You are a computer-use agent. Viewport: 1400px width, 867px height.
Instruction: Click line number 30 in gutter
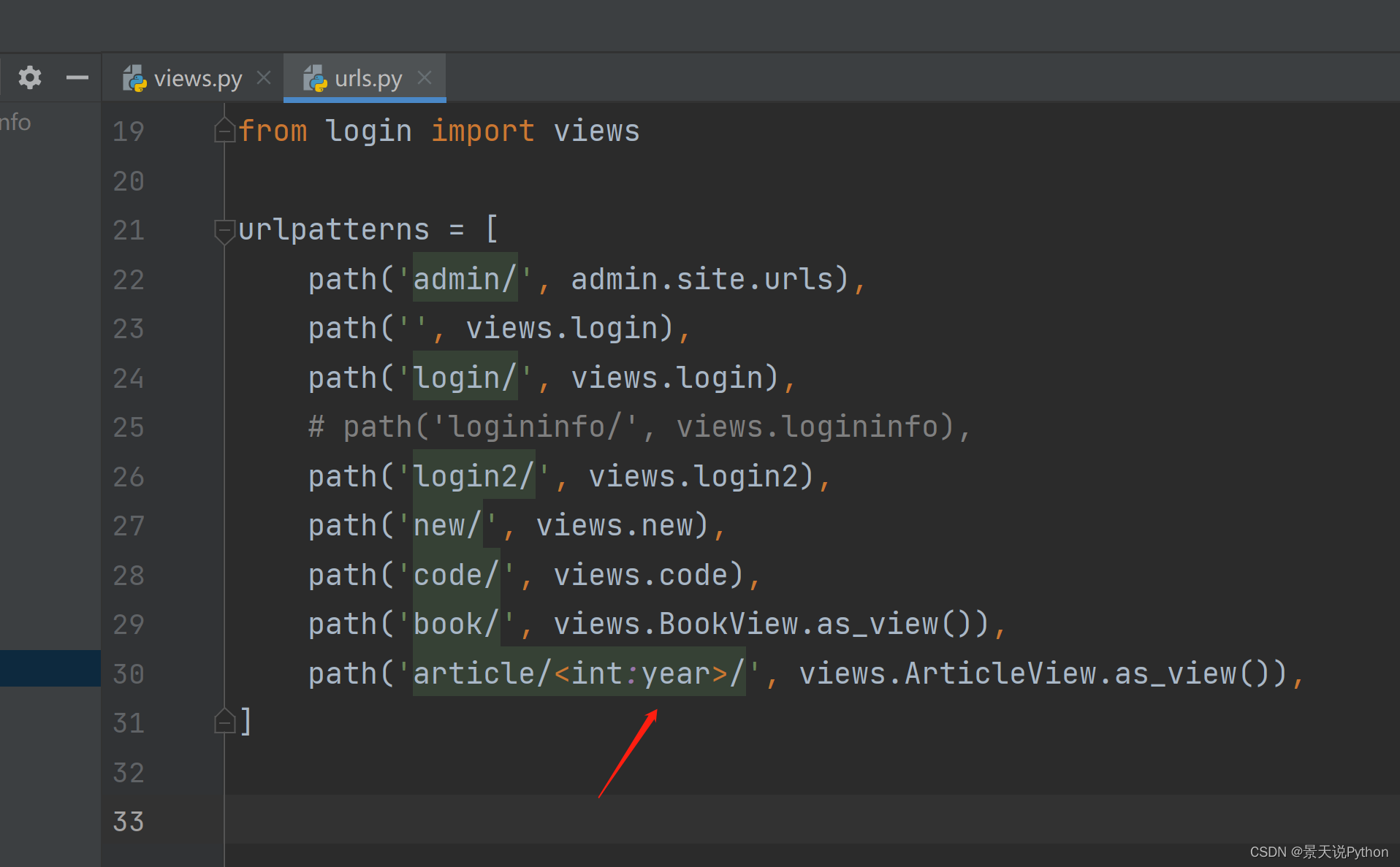pos(129,674)
